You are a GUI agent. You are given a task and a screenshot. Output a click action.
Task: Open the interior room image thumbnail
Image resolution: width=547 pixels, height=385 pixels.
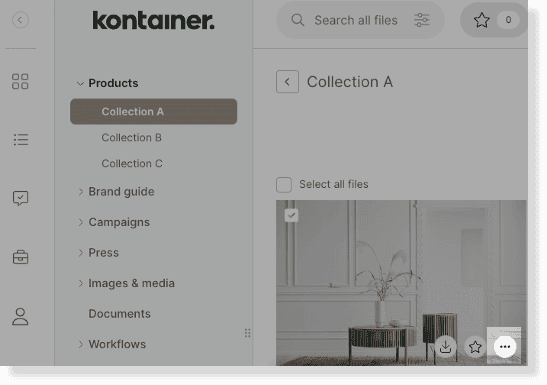[x=401, y=282]
